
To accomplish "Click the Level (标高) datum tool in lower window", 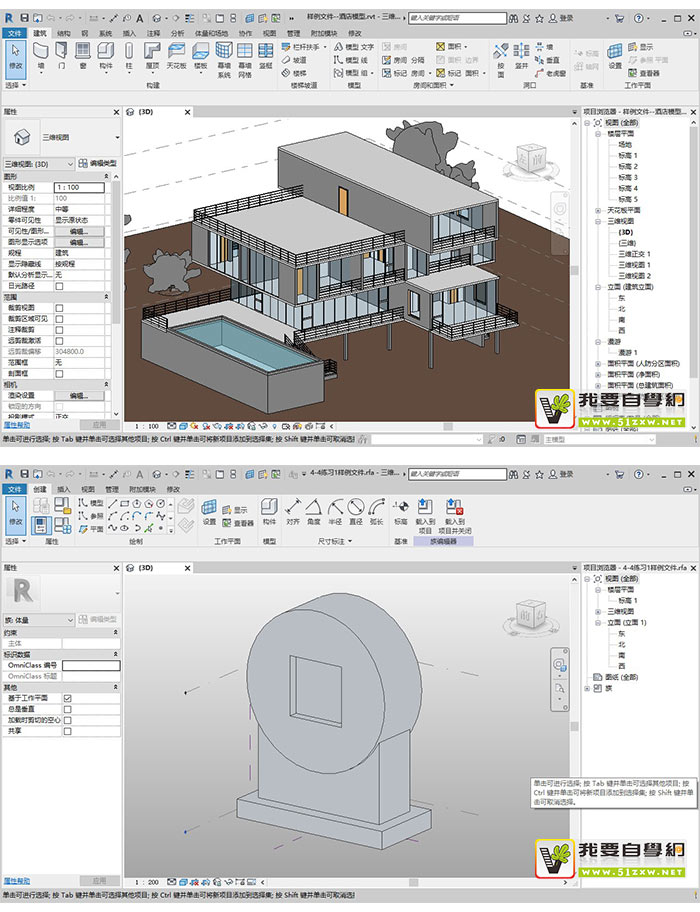I will tap(401, 512).
